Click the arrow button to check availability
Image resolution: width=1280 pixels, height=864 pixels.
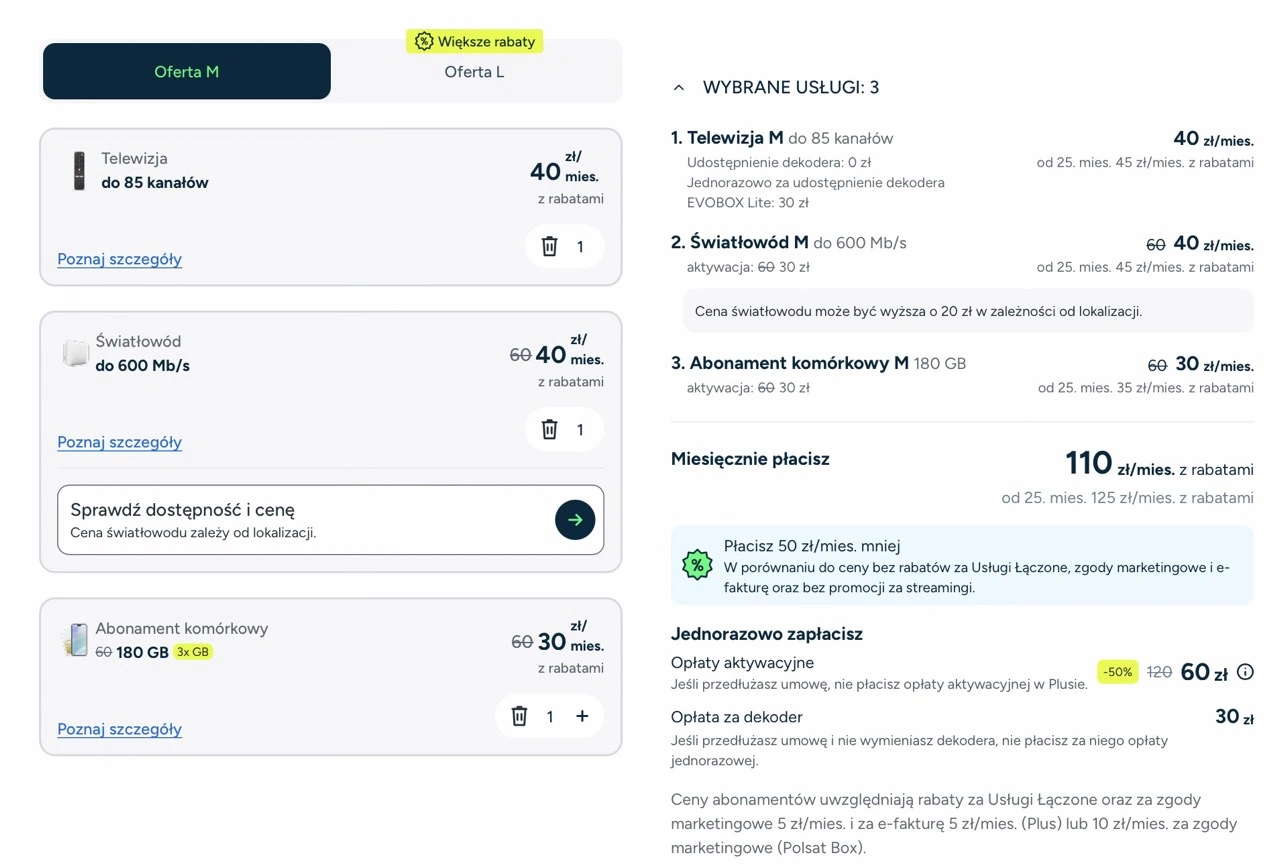pyautogui.click(x=575, y=520)
